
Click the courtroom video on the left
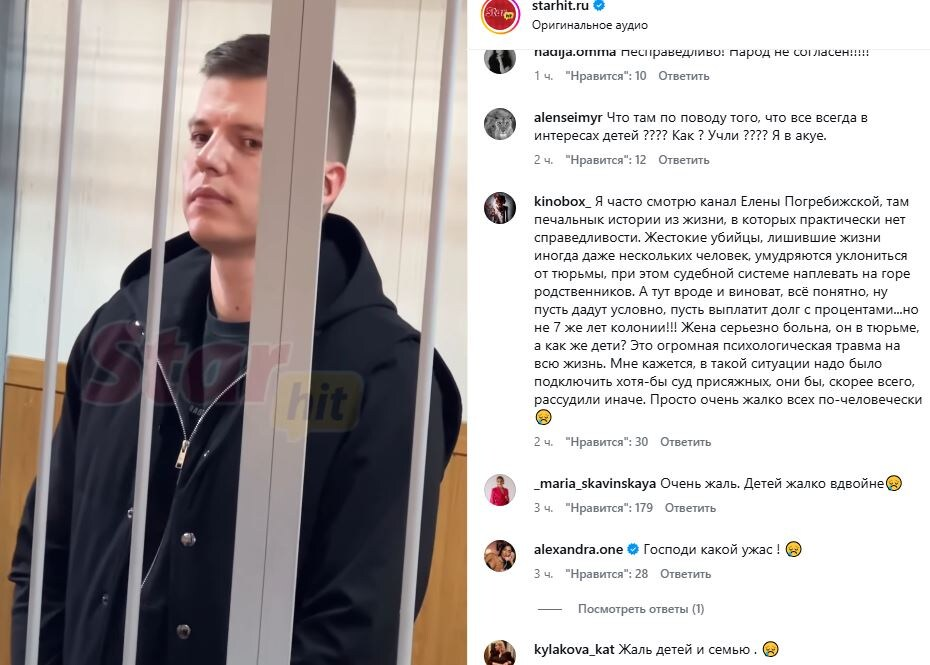pos(233,332)
